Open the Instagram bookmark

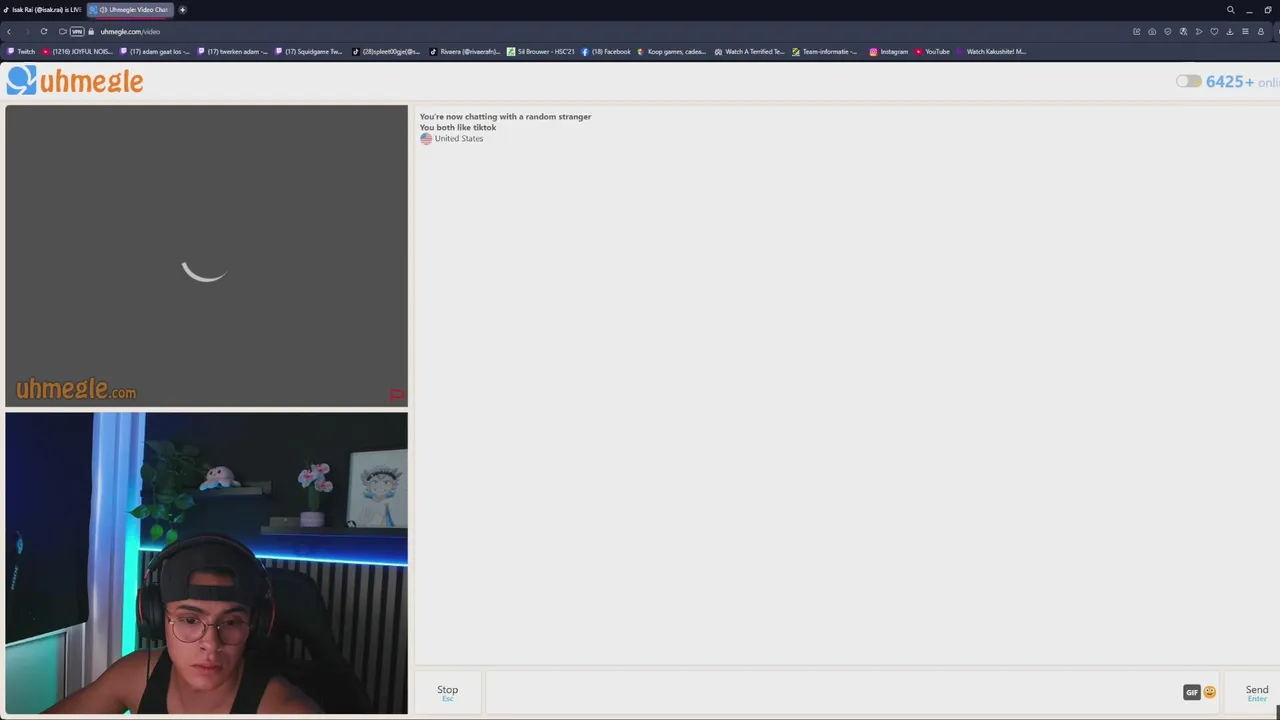point(888,52)
